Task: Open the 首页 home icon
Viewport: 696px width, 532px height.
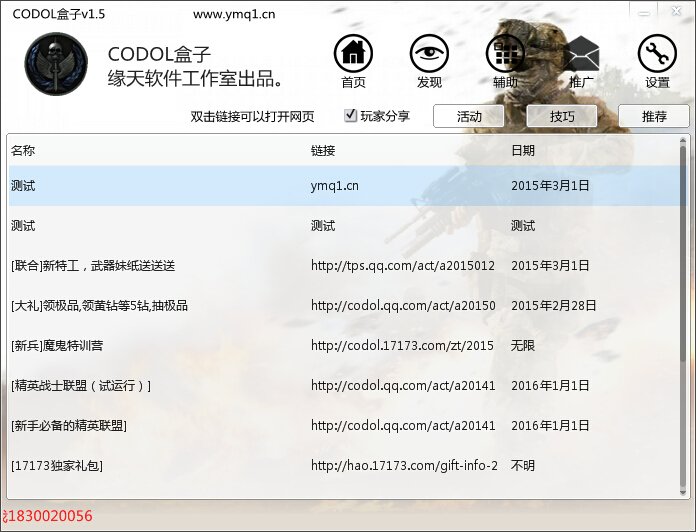Action: pyautogui.click(x=353, y=54)
